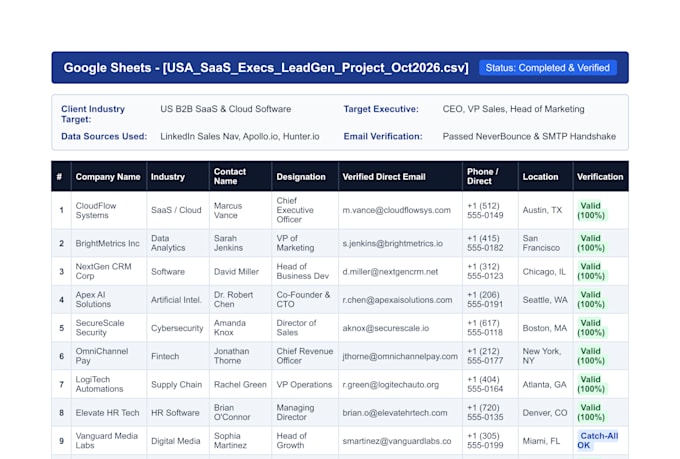The width and height of the screenshot is (680, 459).
Task: Click the Miami, FL location cell
Action: pyautogui.click(x=545, y=441)
